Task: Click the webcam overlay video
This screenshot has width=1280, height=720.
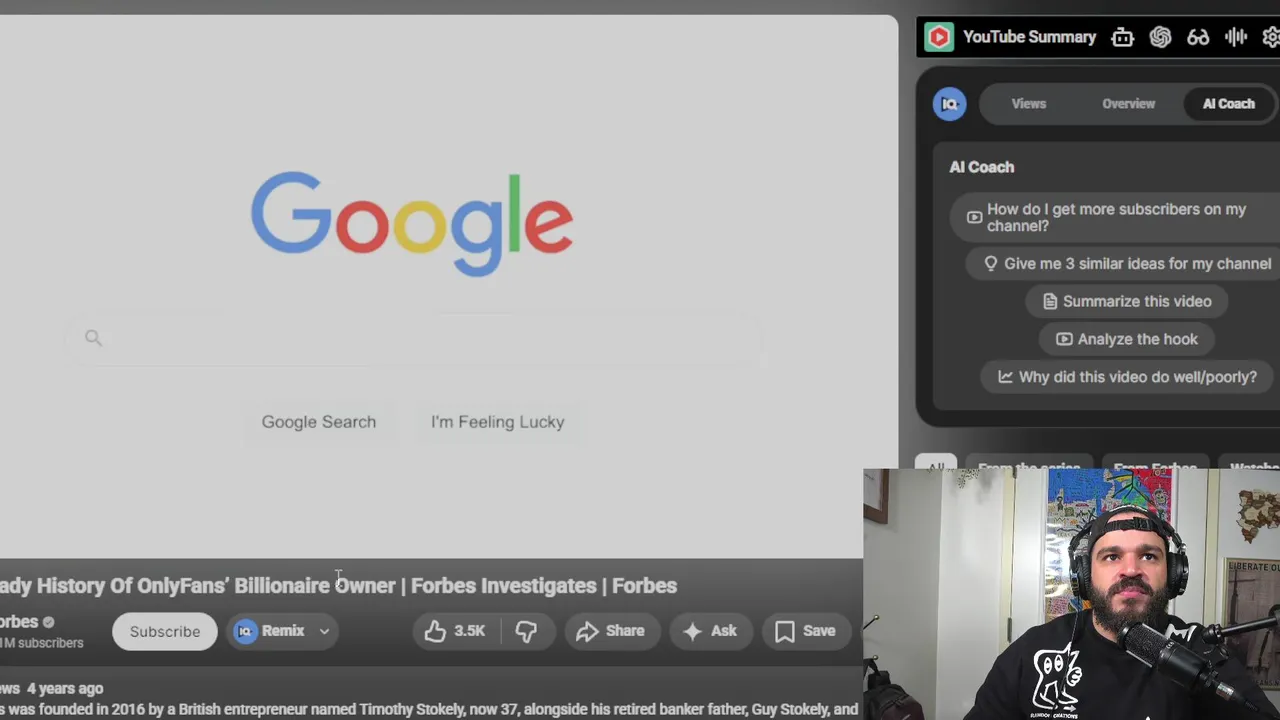Action: 1071,594
